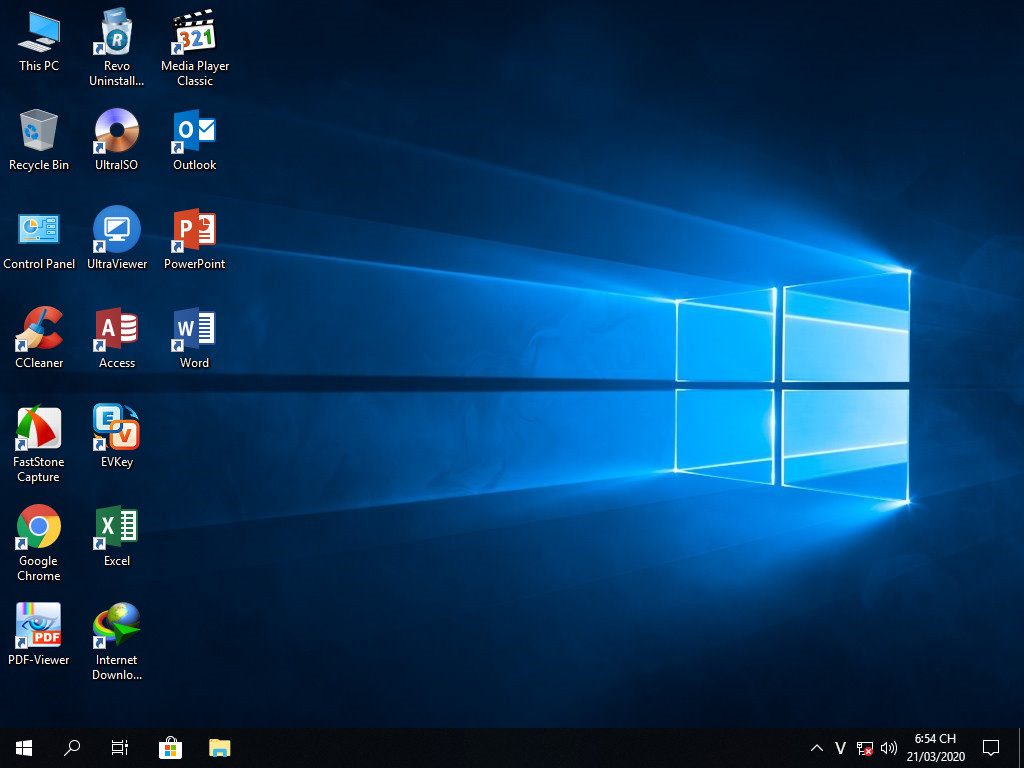The height and width of the screenshot is (768, 1024).
Task: Show hidden system tray icons
Action: 816,748
